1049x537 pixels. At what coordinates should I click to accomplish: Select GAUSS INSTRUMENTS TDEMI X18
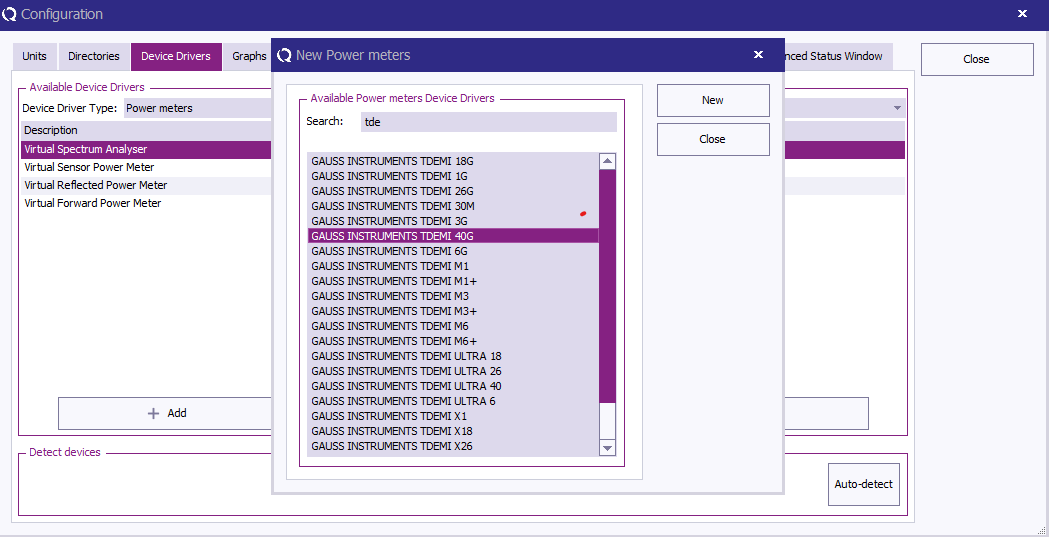(x=453, y=431)
